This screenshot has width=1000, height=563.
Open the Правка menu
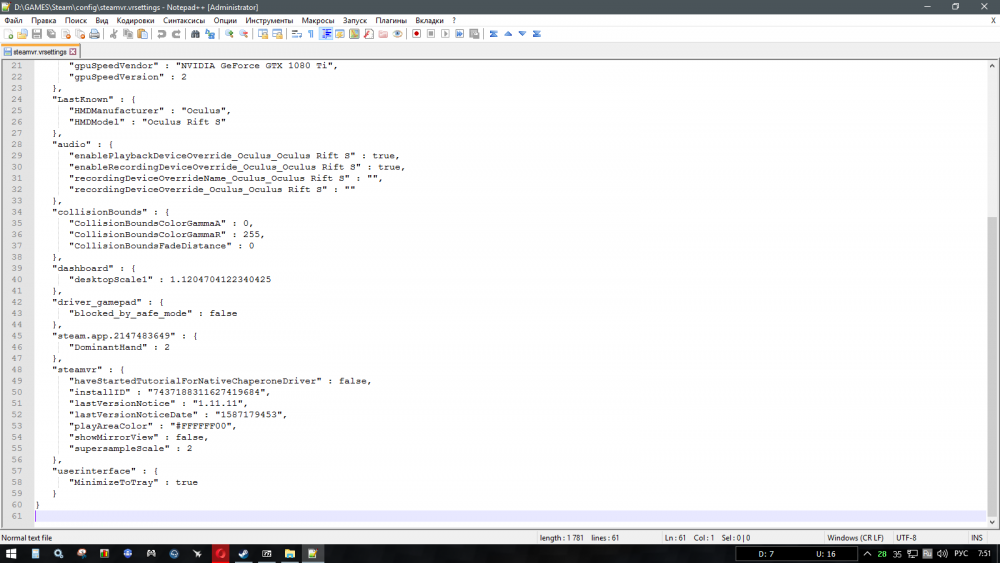coord(43,20)
